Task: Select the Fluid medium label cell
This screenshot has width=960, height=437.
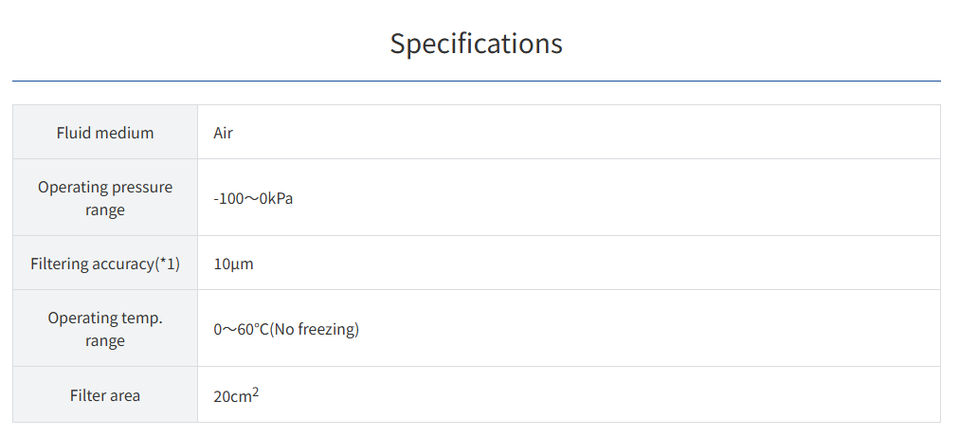Action: coord(105,132)
